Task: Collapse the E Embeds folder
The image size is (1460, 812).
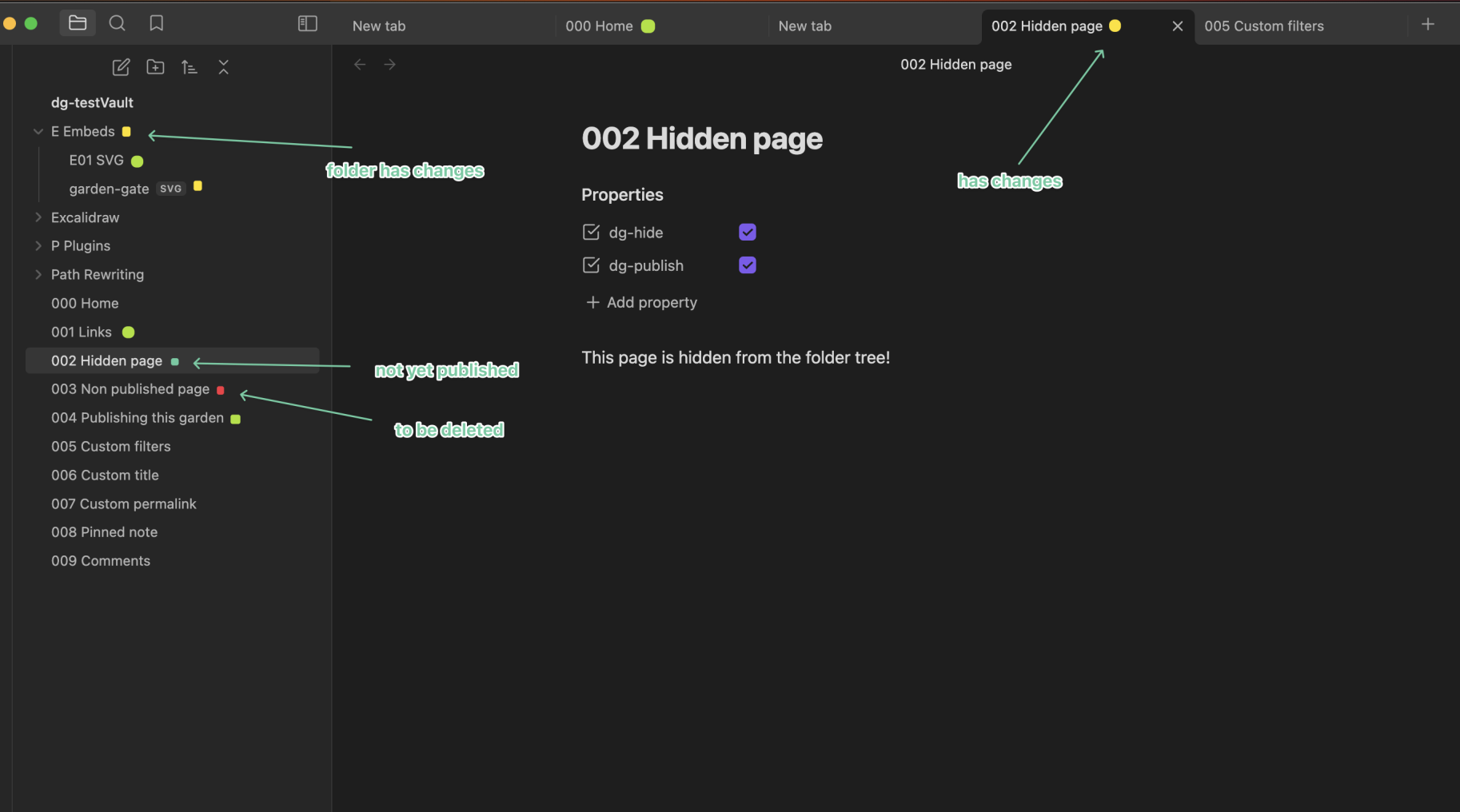Action: coord(38,131)
